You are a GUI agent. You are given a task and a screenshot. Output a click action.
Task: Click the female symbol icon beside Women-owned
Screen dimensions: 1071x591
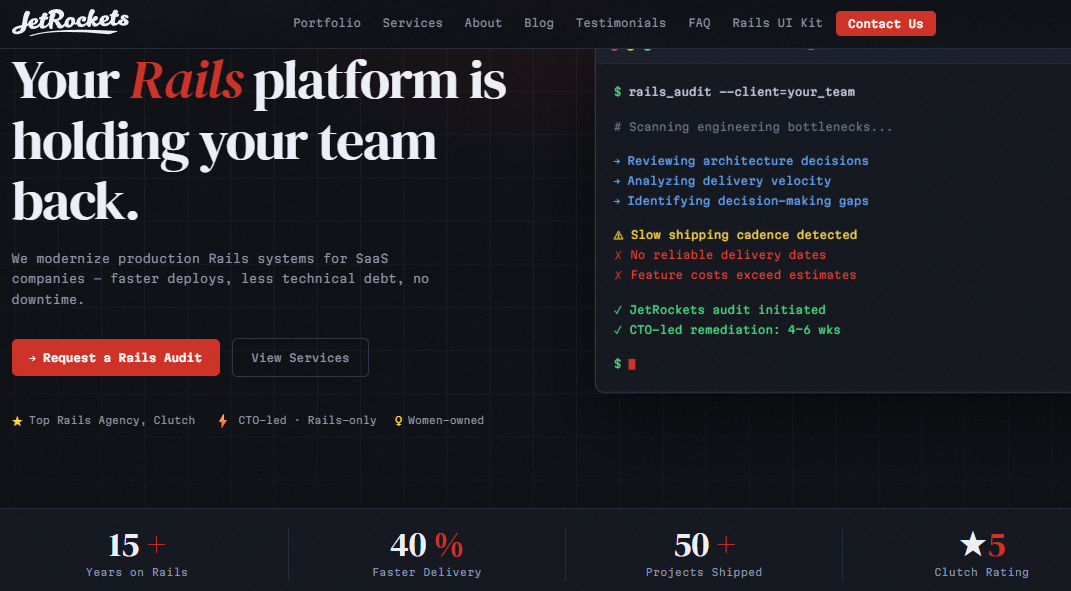pyautogui.click(x=398, y=421)
